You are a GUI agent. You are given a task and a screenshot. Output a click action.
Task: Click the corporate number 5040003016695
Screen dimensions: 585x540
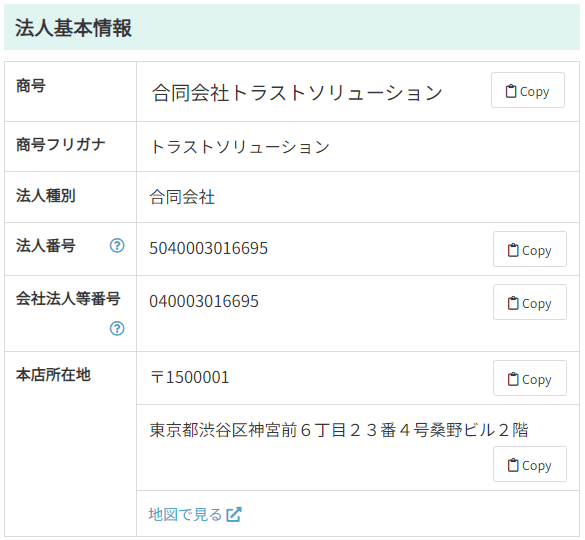209,248
